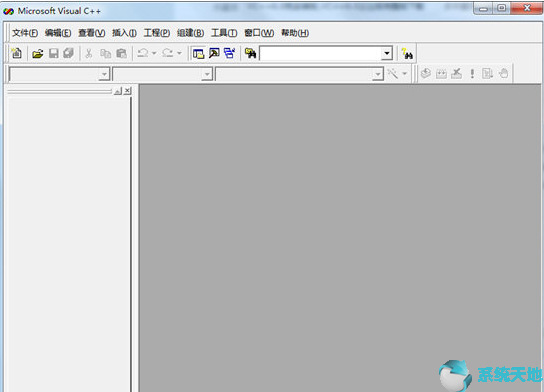This screenshot has width=544, height=392.
Task: Open the 组建(B) menu
Action: 190,33
